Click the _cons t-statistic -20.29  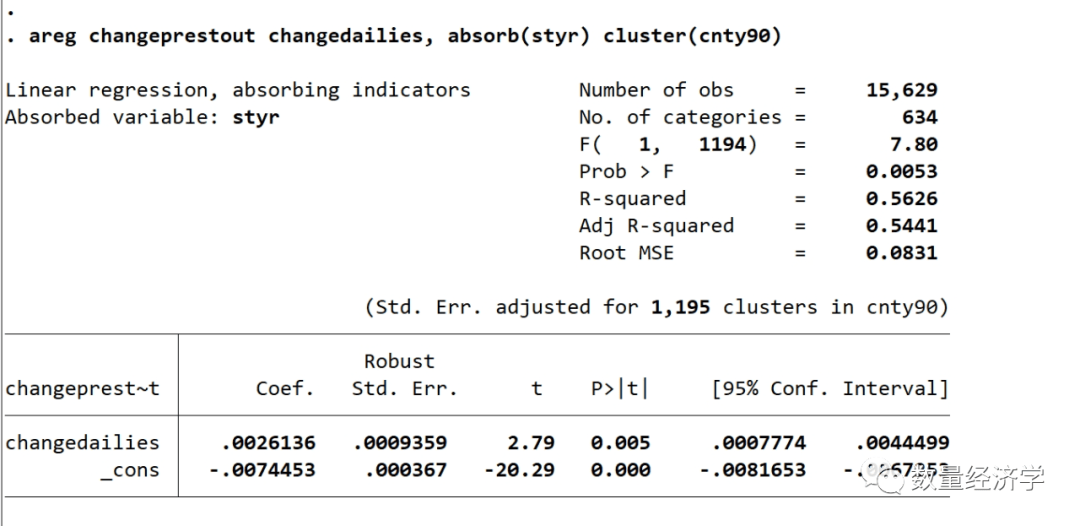point(519,469)
